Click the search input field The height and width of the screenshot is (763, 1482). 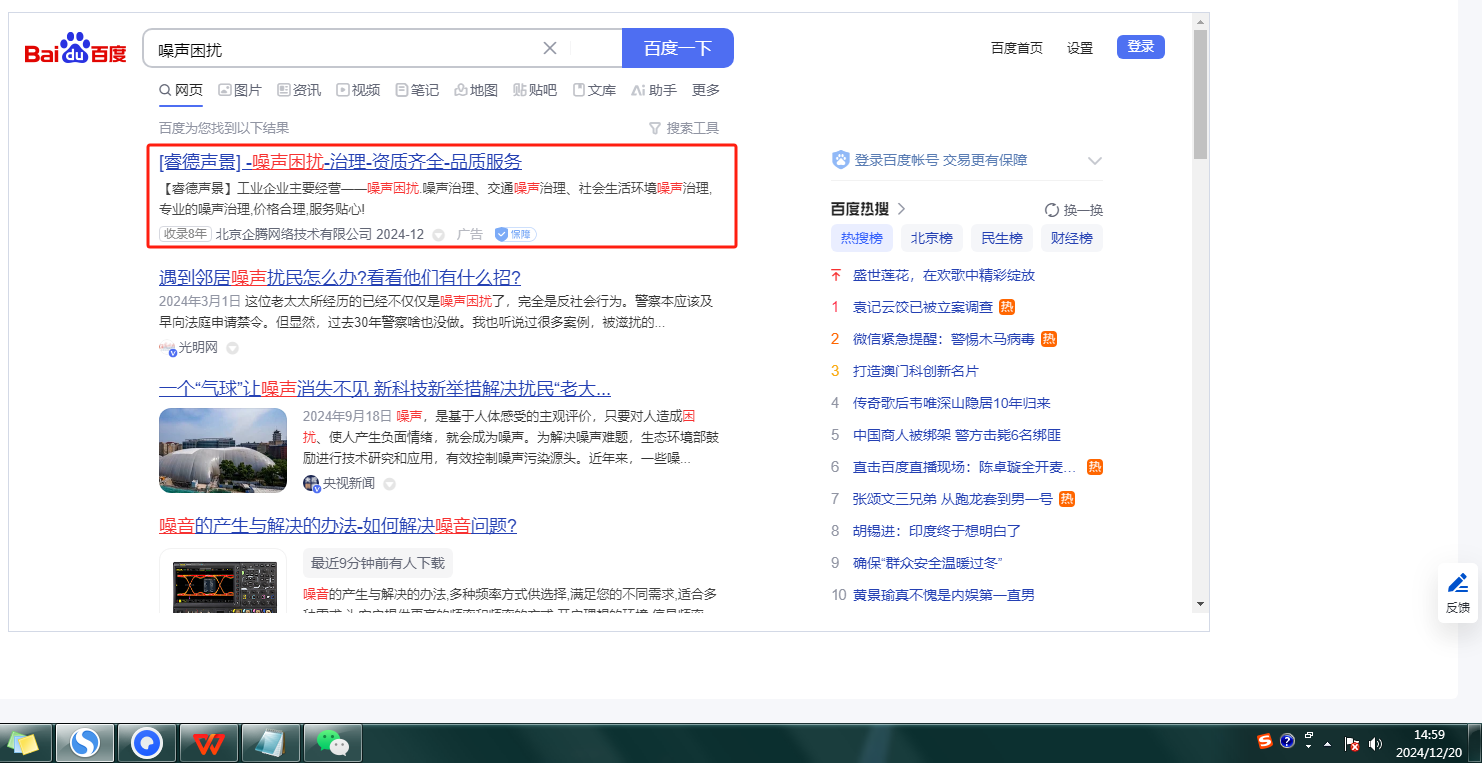[x=340, y=48]
